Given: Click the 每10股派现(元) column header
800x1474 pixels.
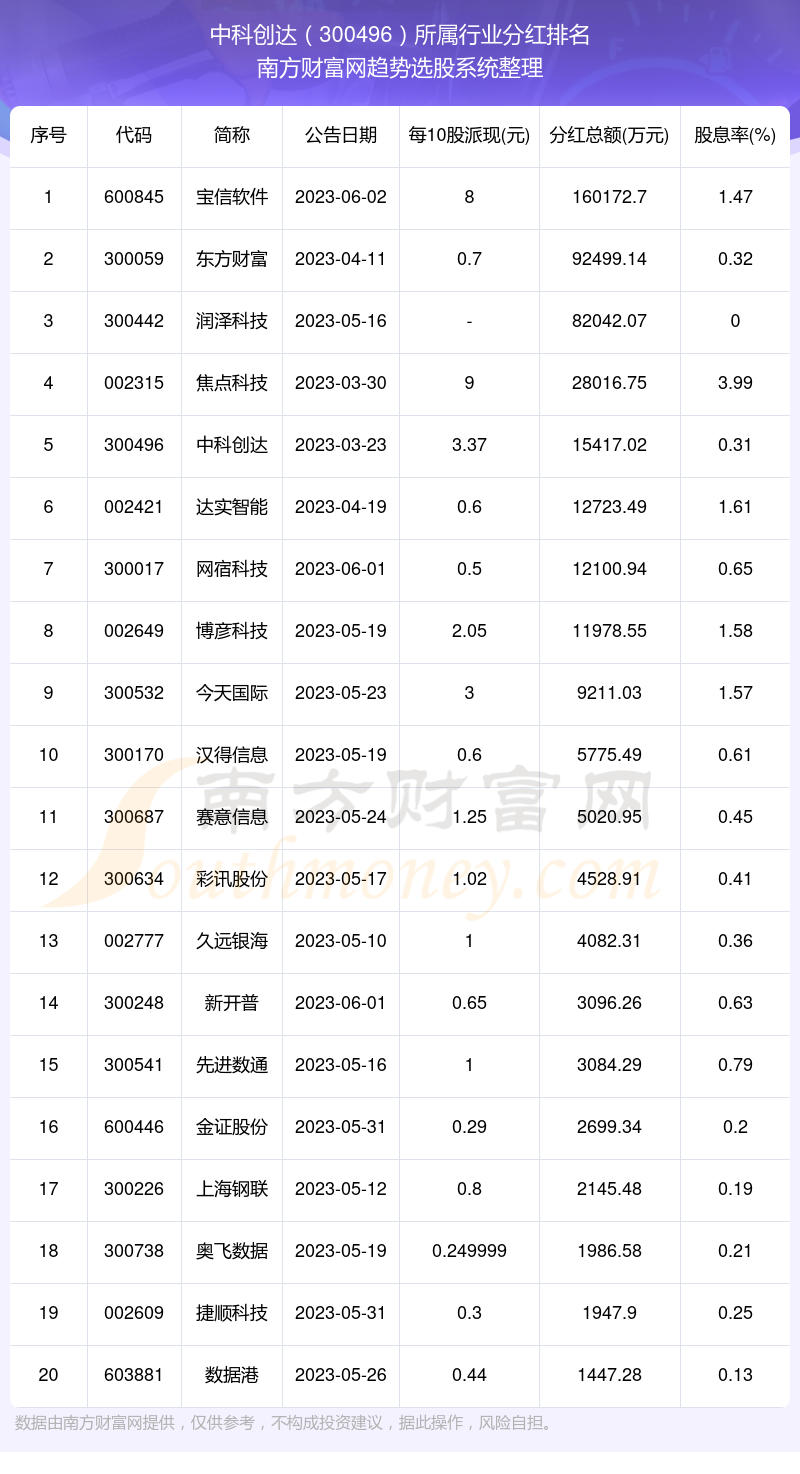Looking at the screenshot, I should tap(469, 135).
